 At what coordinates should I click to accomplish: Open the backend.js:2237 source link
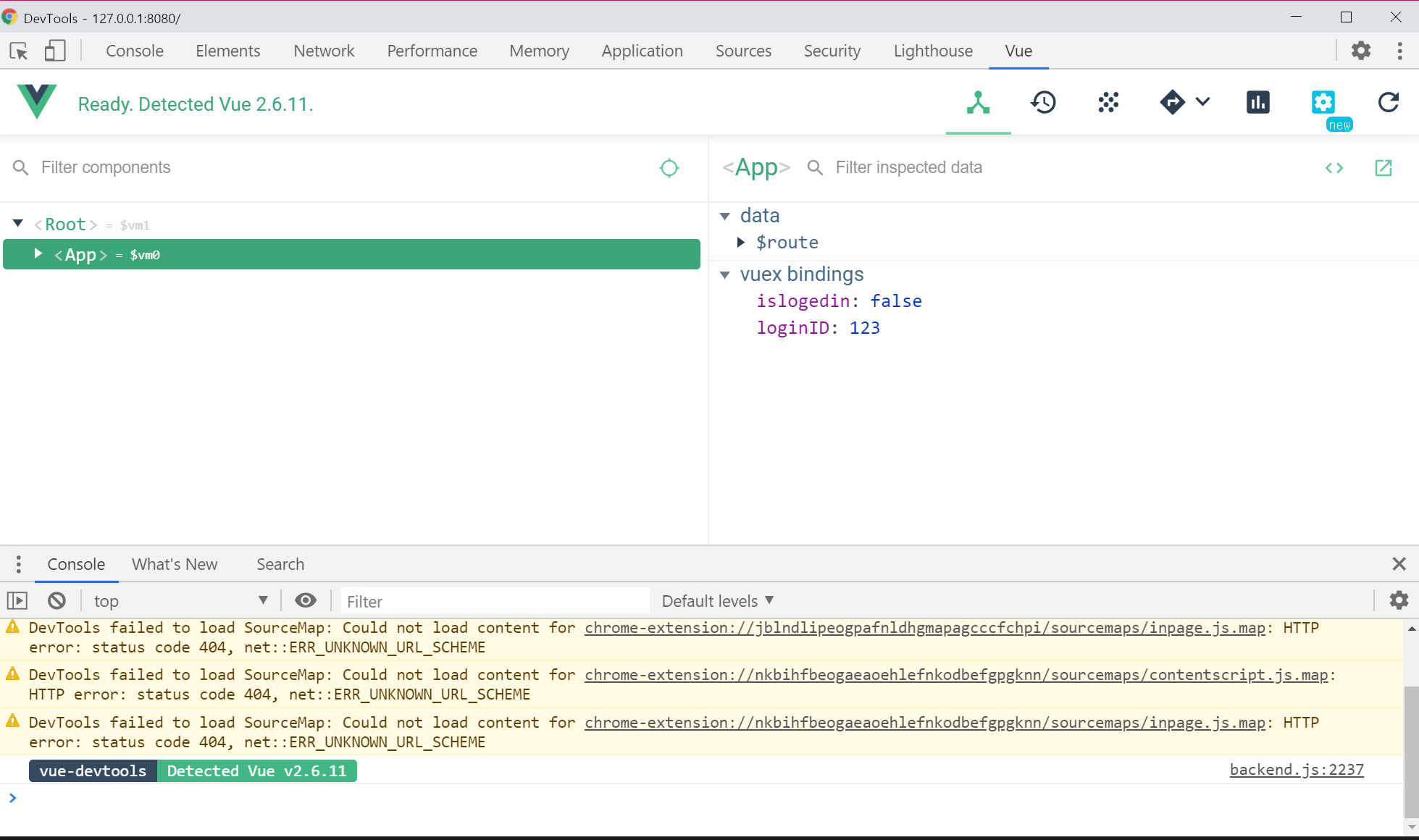pos(1296,770)
